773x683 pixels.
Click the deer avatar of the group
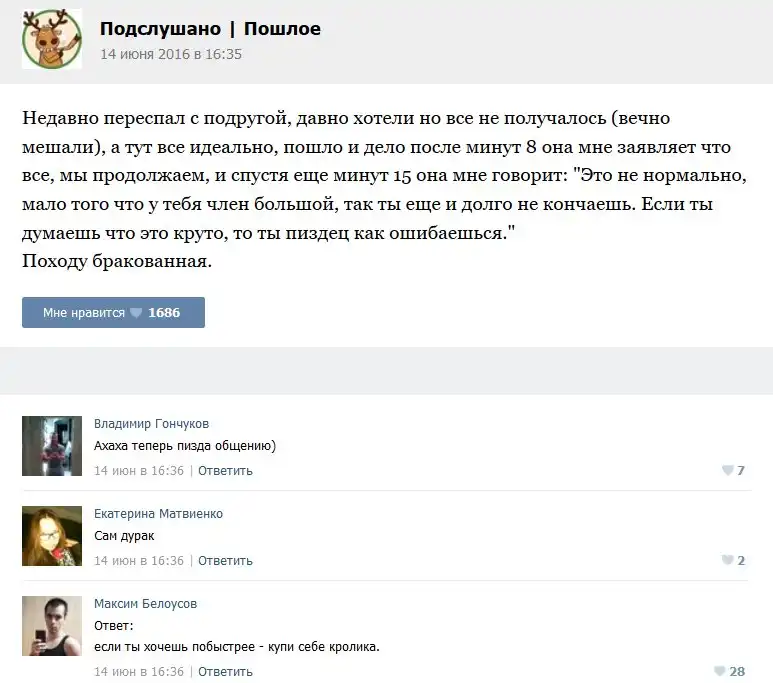click(x=52, y=40)
